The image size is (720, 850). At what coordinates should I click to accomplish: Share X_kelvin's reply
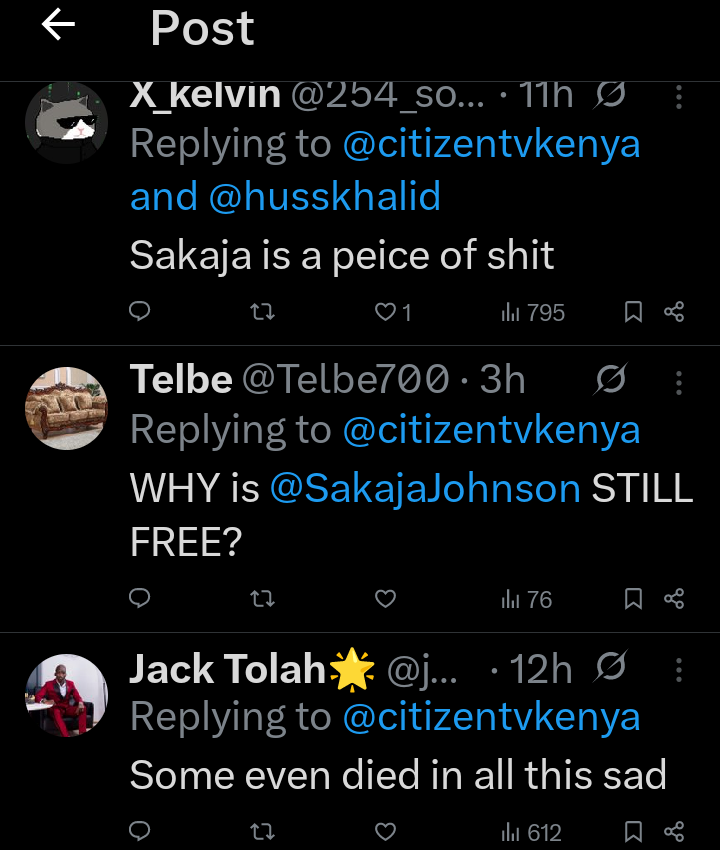click(x=674, y=312)
